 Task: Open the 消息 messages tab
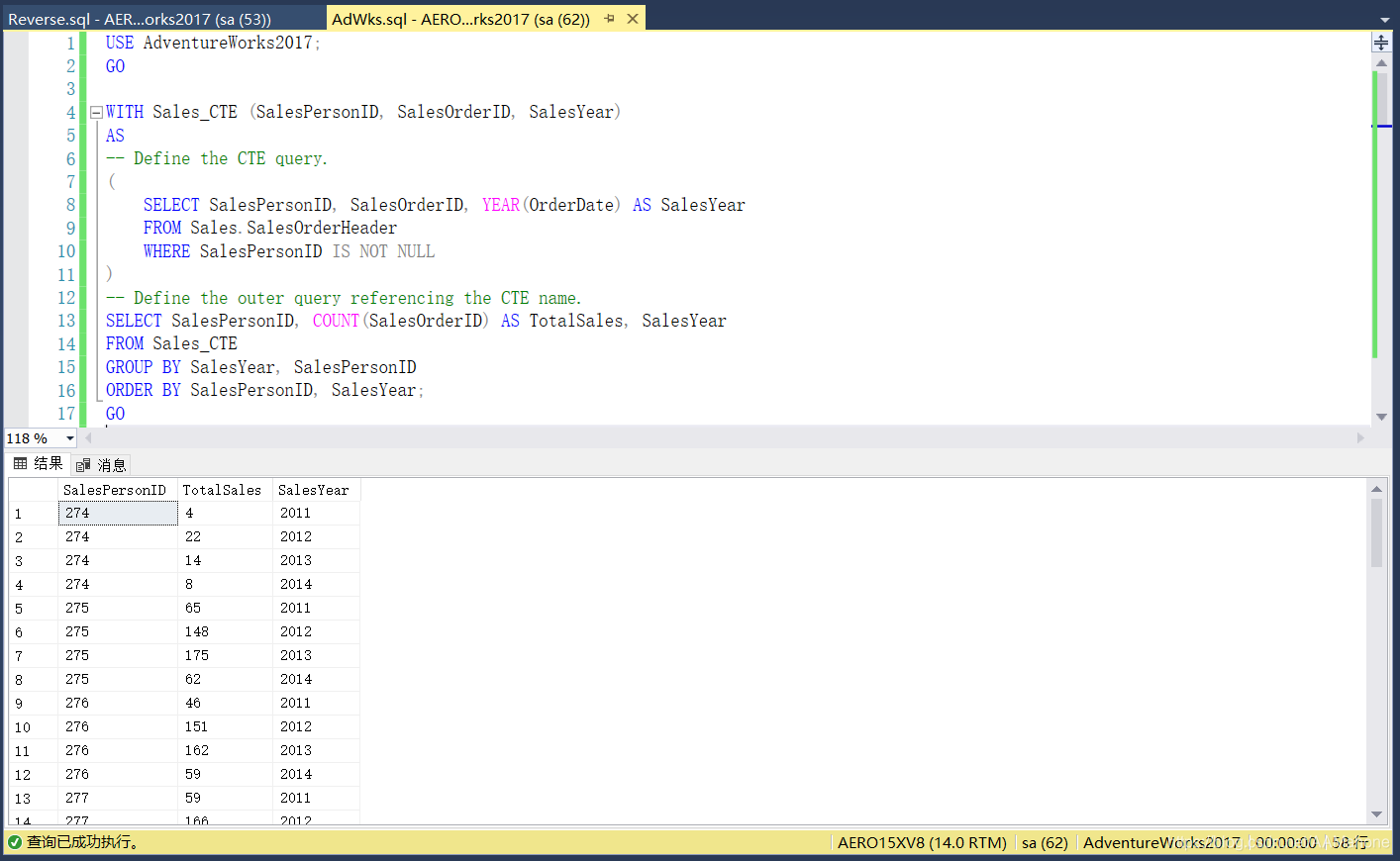[101, 465]
